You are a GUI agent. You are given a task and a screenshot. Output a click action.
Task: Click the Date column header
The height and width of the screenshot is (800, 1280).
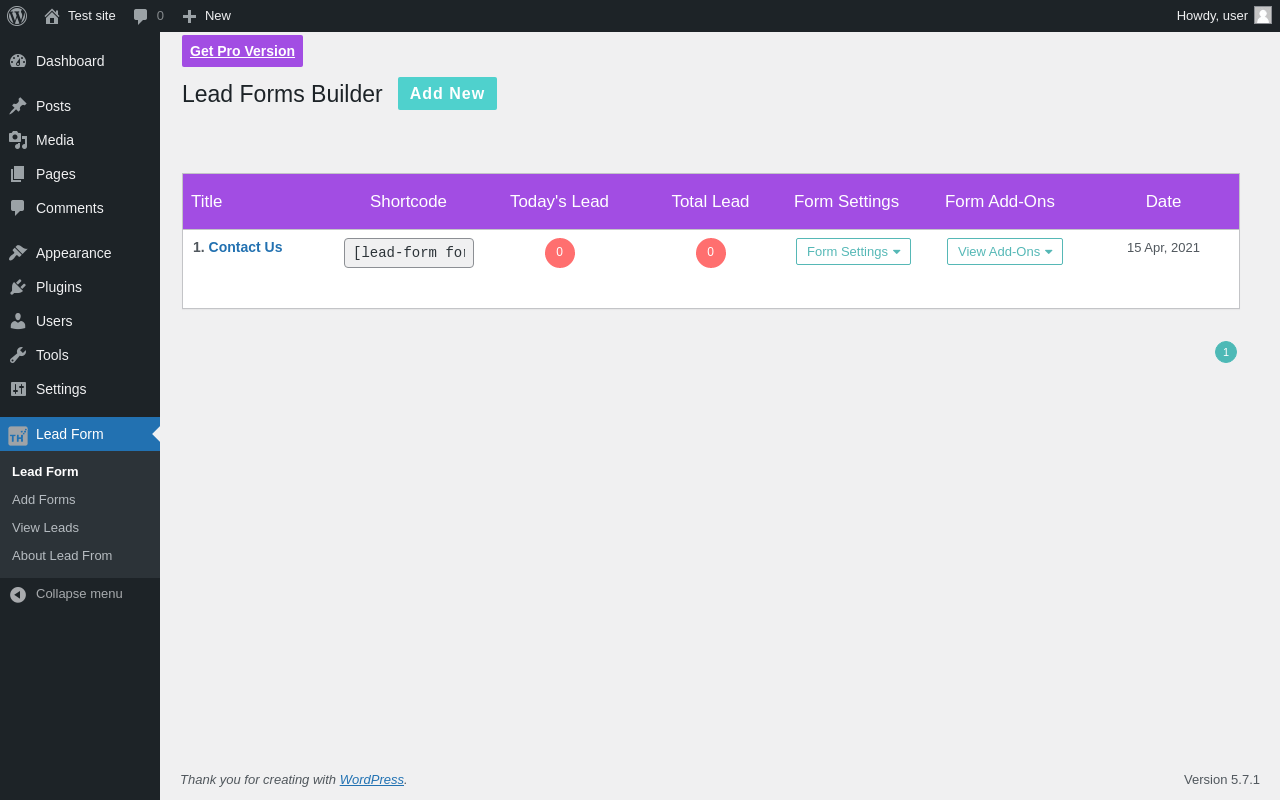tap(1163, 202)
